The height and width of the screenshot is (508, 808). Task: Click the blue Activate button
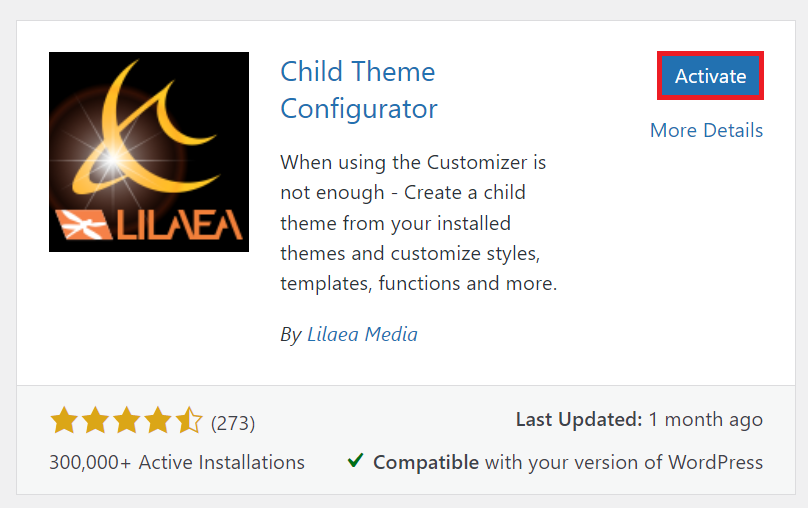[x=710, y=76]
